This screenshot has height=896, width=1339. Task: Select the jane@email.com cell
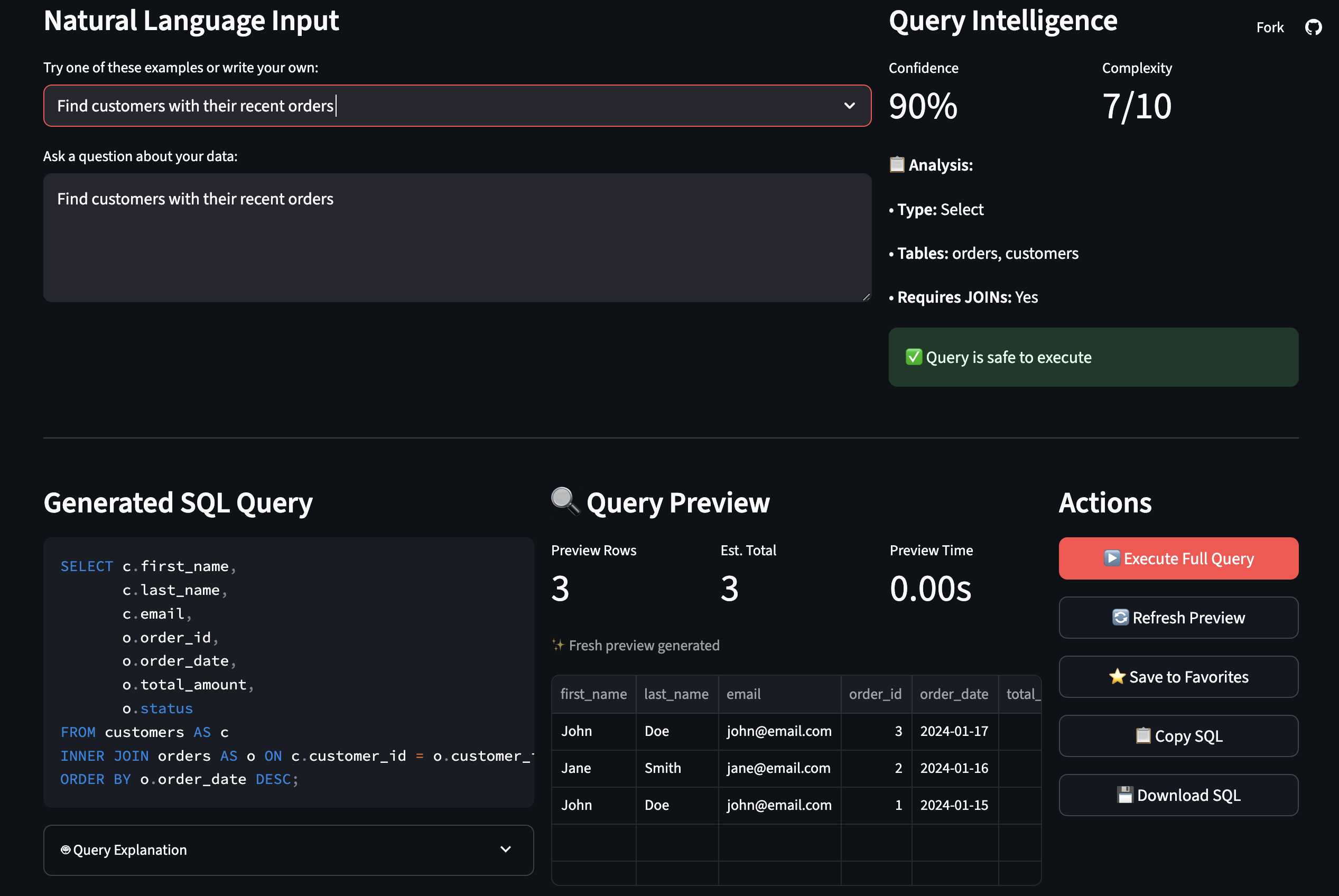pos(778,768)
